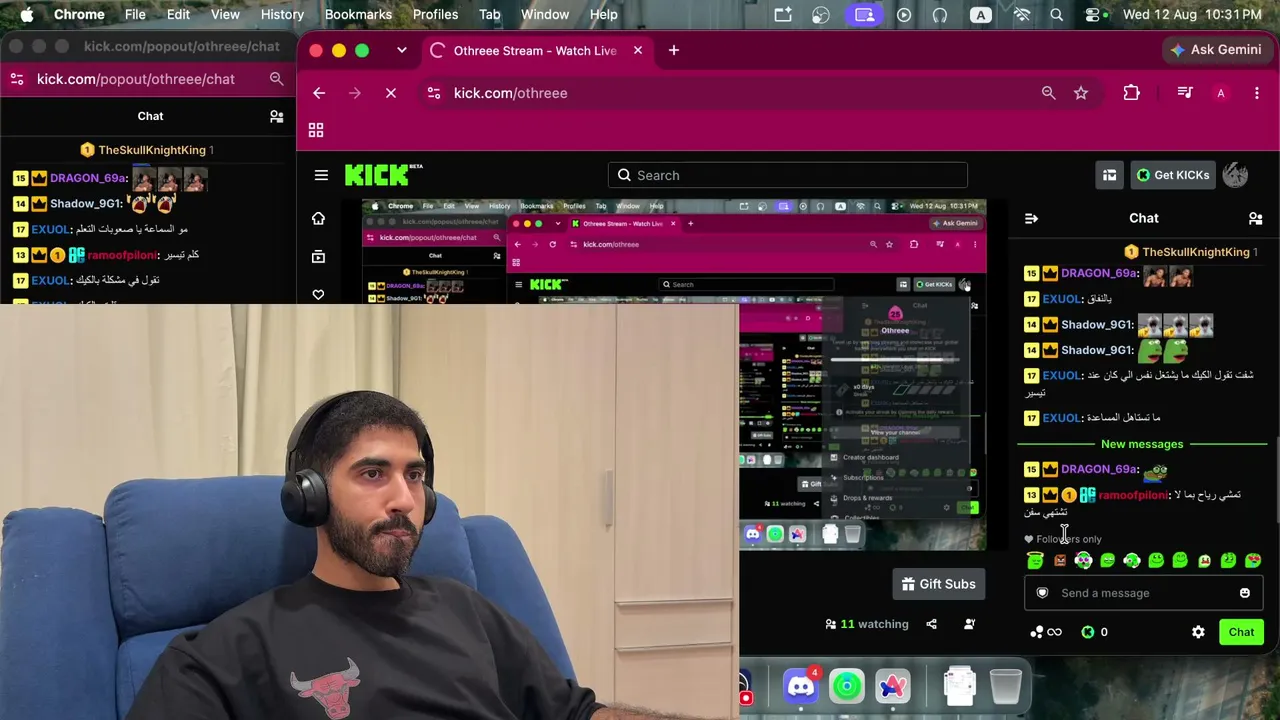The height and width of the screenshot is (720, 1280).
Task: Bookmark this page with the star icon
Action: point(1081,93)
